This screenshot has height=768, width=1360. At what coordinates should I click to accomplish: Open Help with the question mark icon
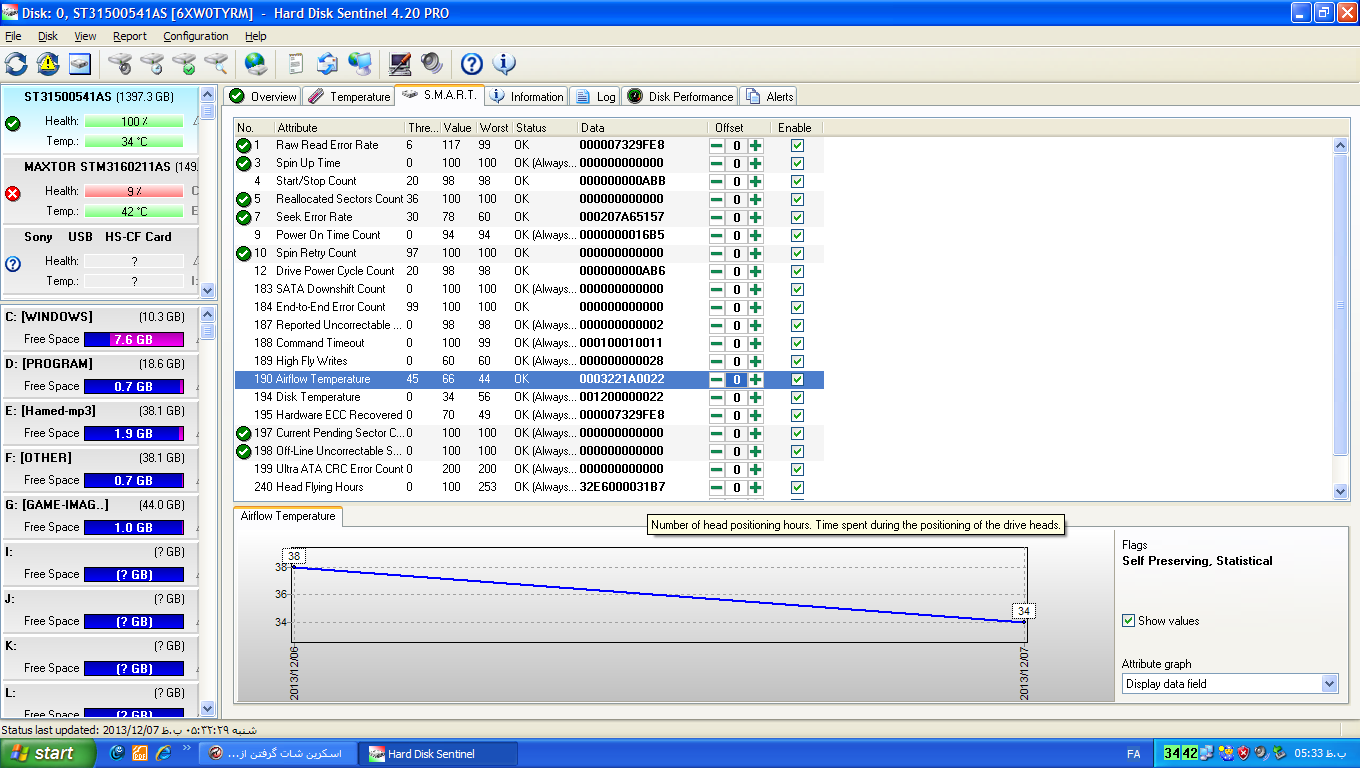tap(471, 64)
